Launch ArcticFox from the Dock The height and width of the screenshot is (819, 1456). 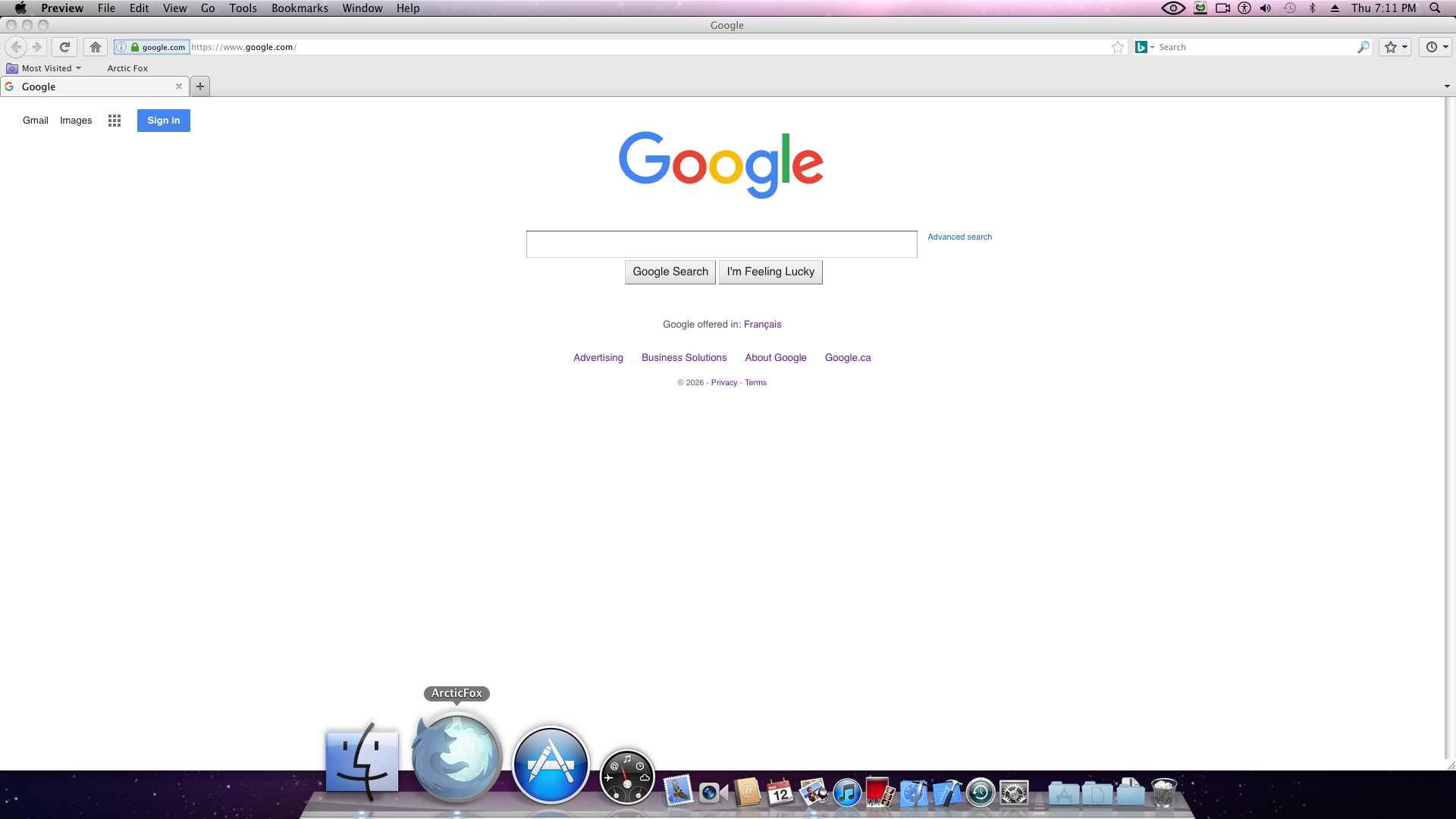[457, 756]
